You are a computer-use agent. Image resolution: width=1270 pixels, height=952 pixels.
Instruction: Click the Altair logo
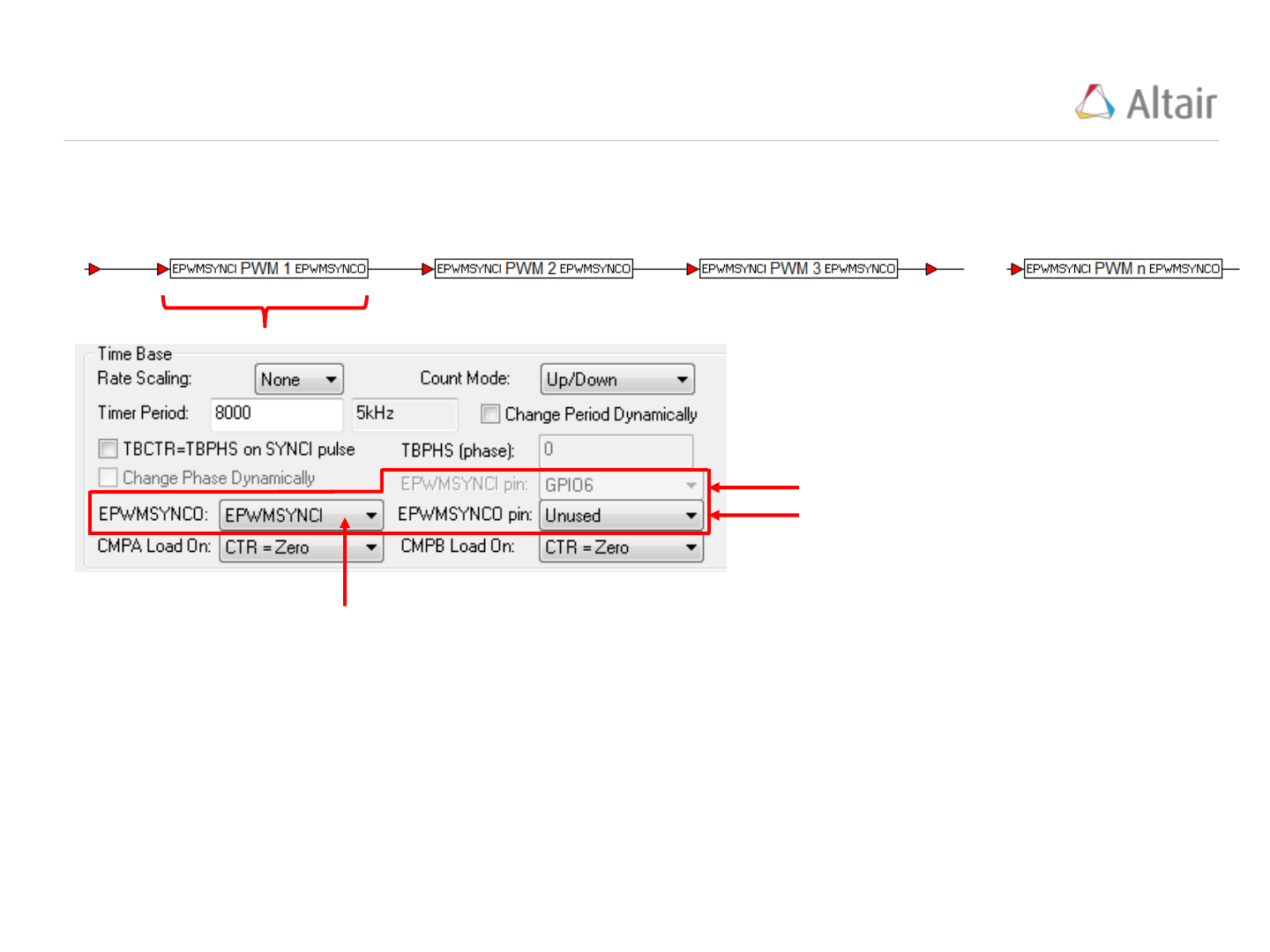(1146, 103)
